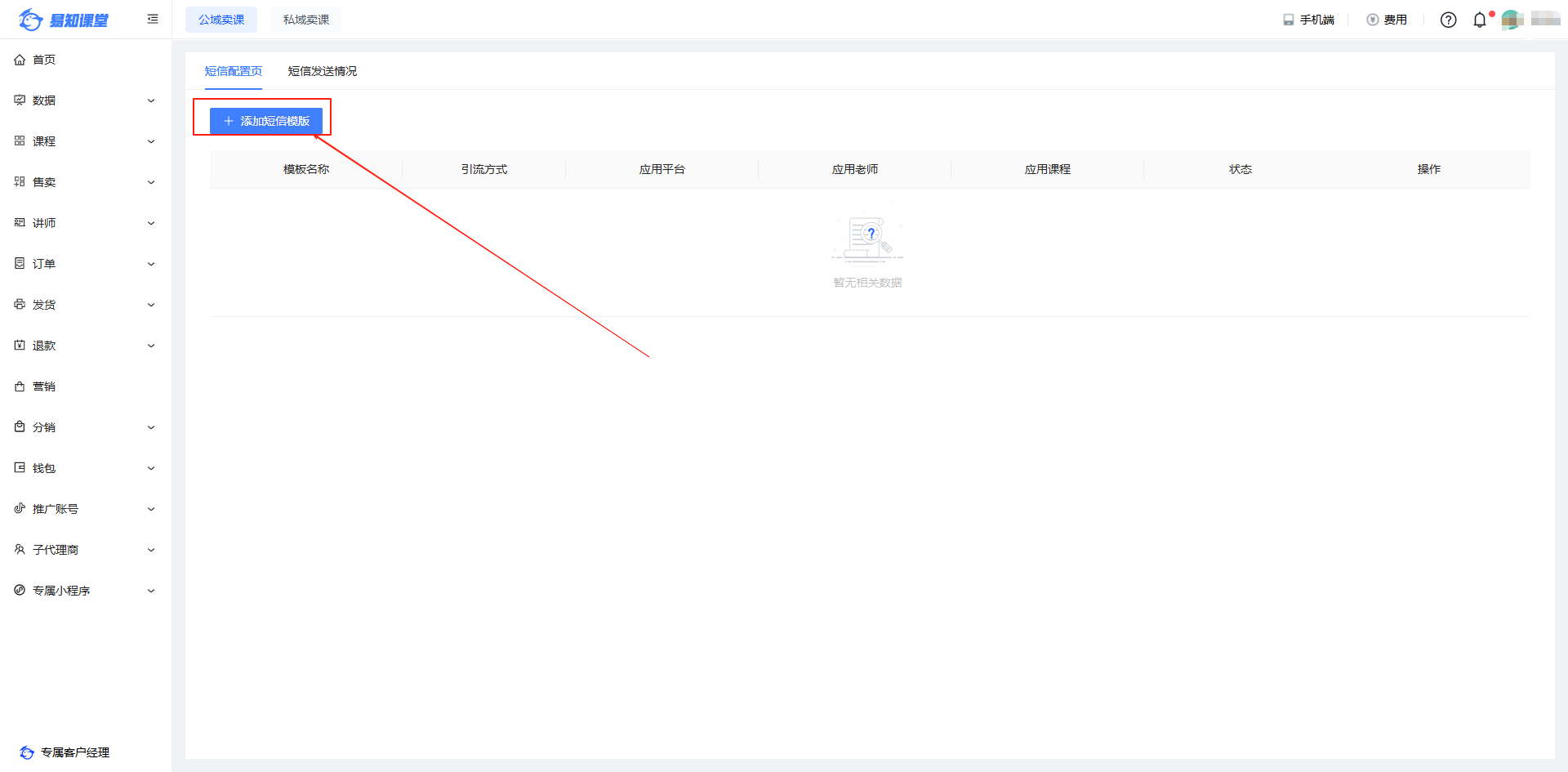Click the 手机端 phone icon
This screenshot has width=1568, height=772.
tap(1289, 20)
